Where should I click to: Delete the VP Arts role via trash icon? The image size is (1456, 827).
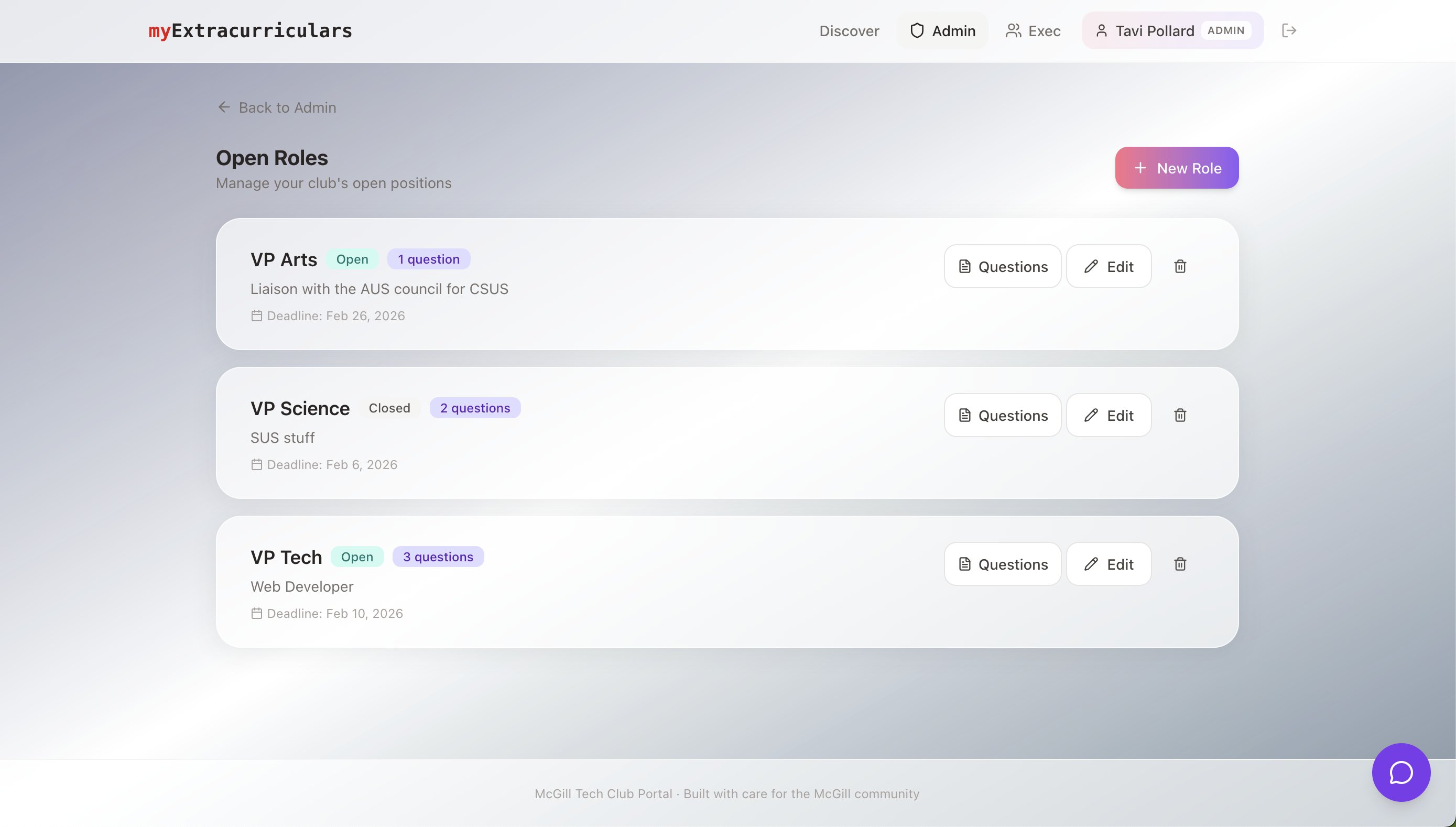pyautogui.click(x=1180, y=266)
